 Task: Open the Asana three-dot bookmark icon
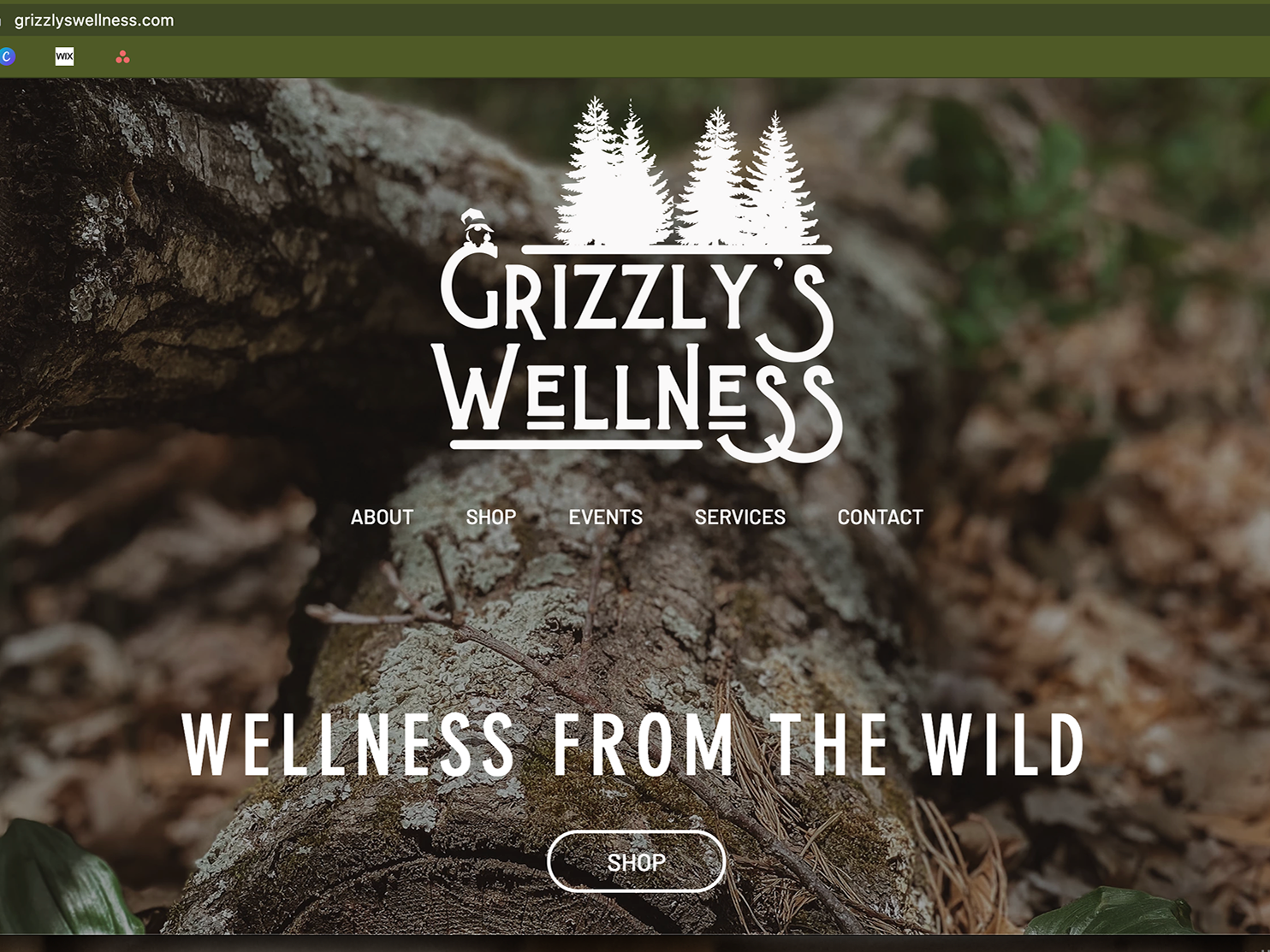pyautogui.click(x=122, y=57)
